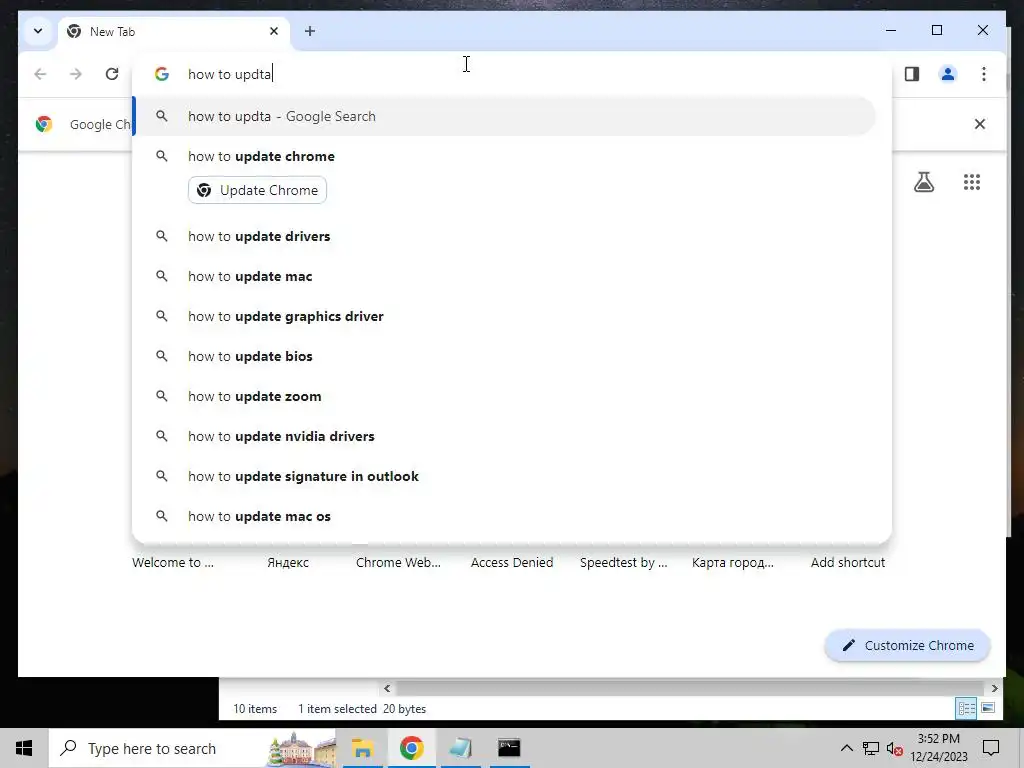The width and height of the screenshot is (1024, 768).
Task: Click the File Explorer horizontal scrollbar
Action: tap(690, 688)
